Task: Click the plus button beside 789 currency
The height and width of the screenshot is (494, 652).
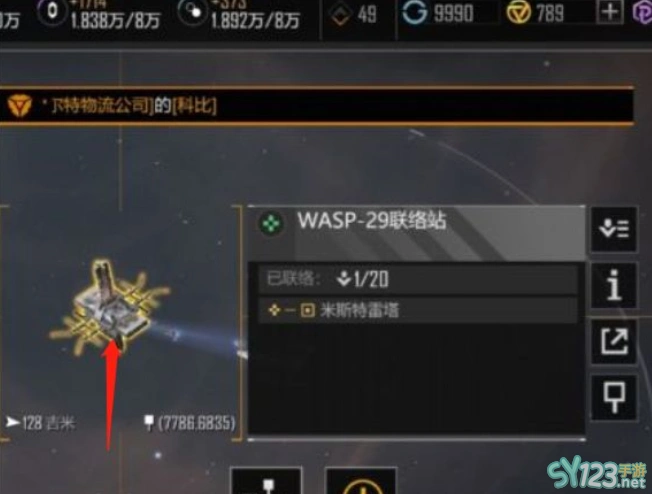Action: (610, 12)
